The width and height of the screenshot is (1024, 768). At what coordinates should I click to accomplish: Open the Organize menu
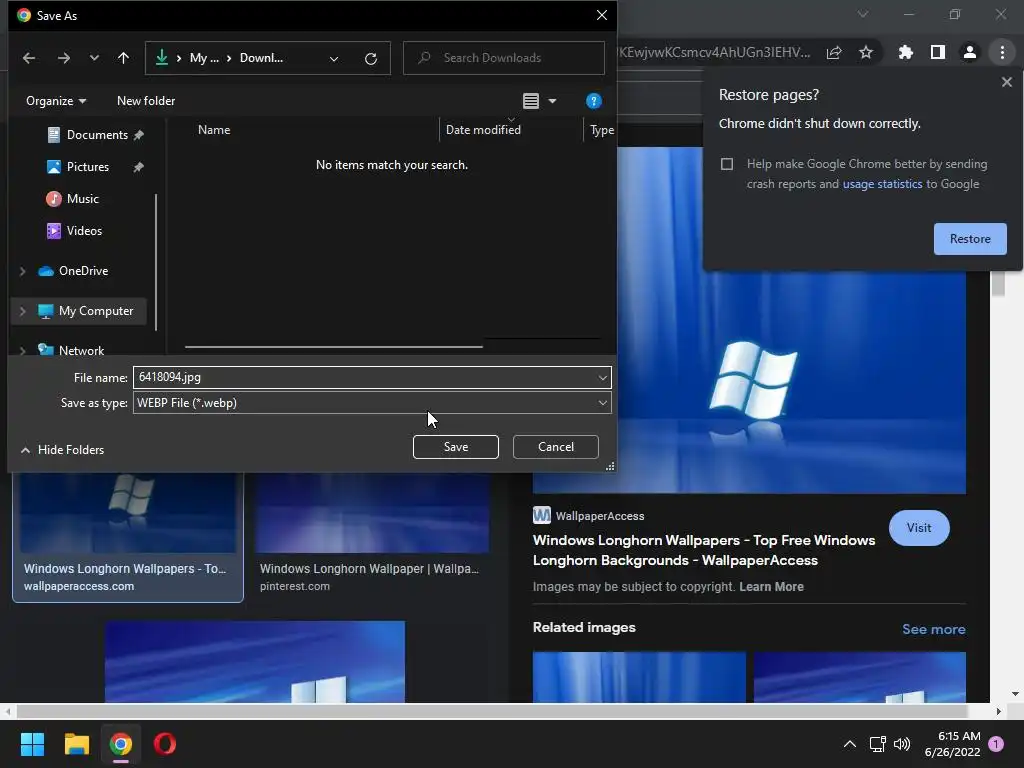click(56, 101)
